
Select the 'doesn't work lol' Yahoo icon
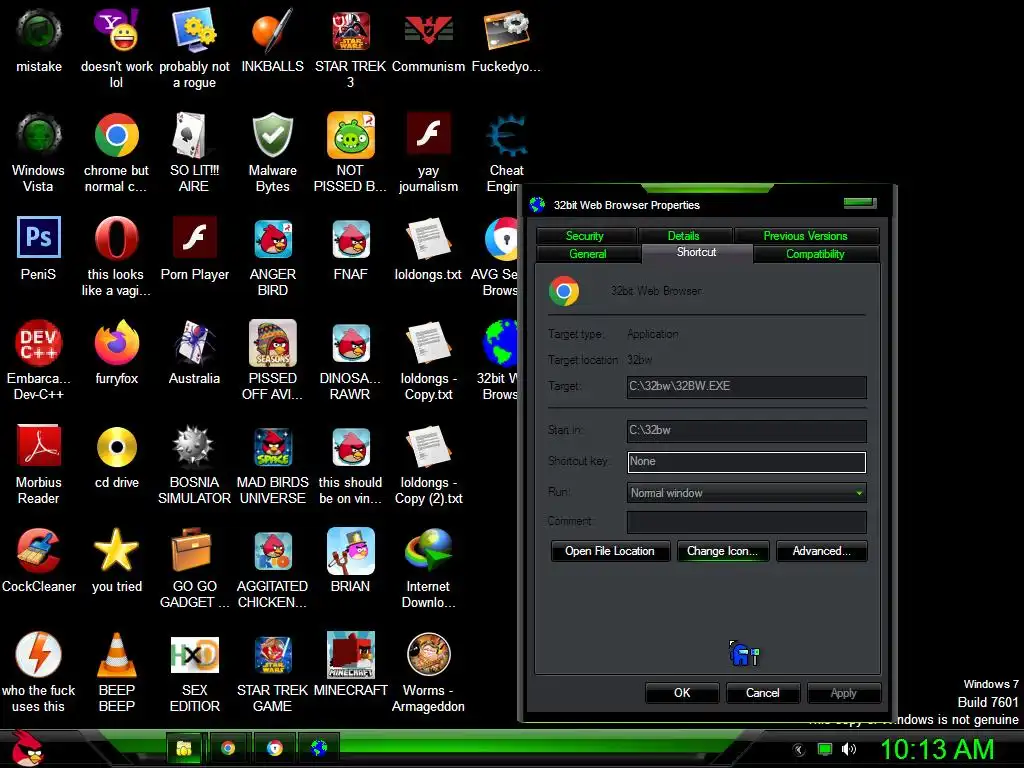[116, 46]
